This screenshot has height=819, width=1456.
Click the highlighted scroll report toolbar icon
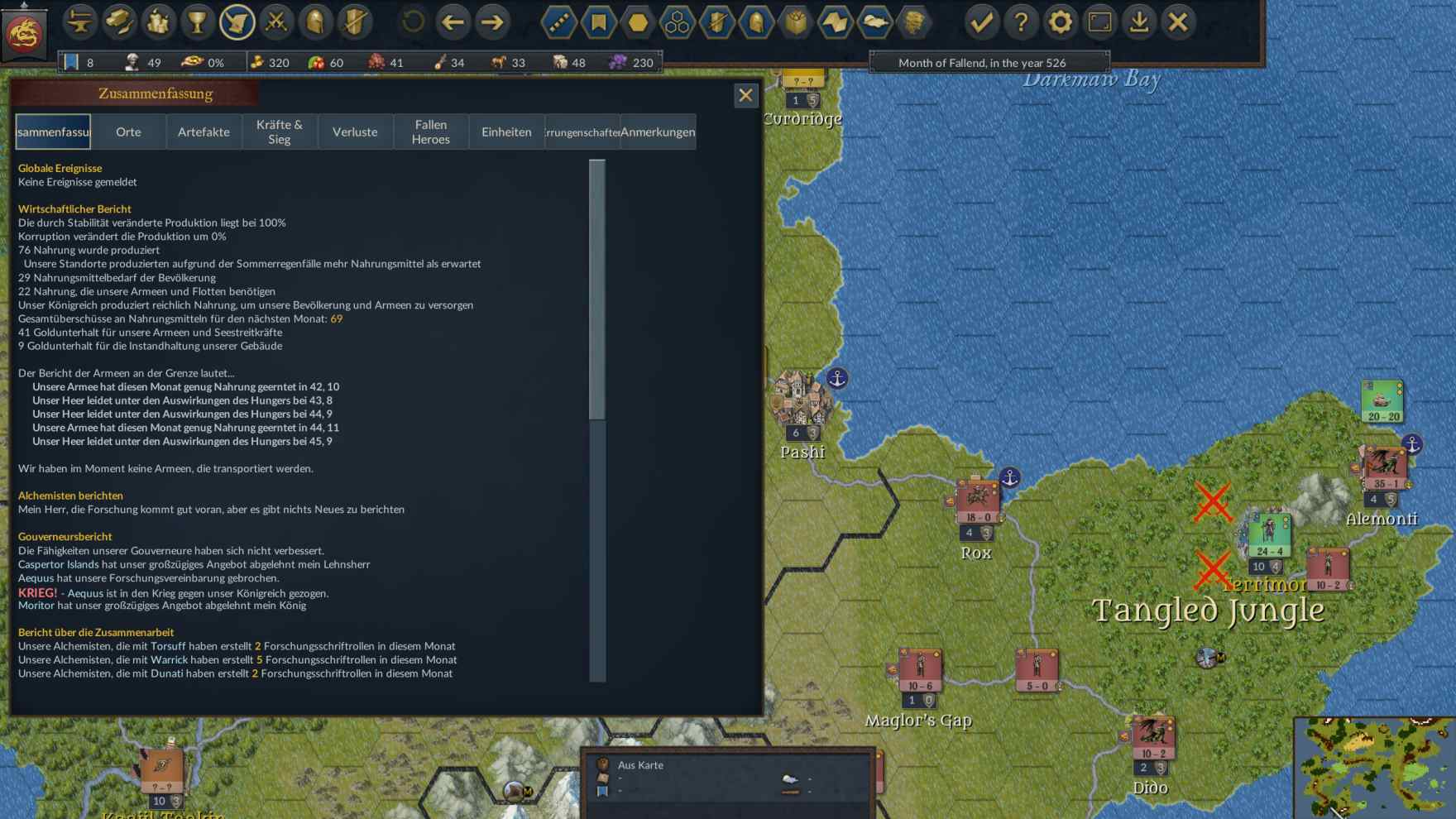click(x=237, y=22)
